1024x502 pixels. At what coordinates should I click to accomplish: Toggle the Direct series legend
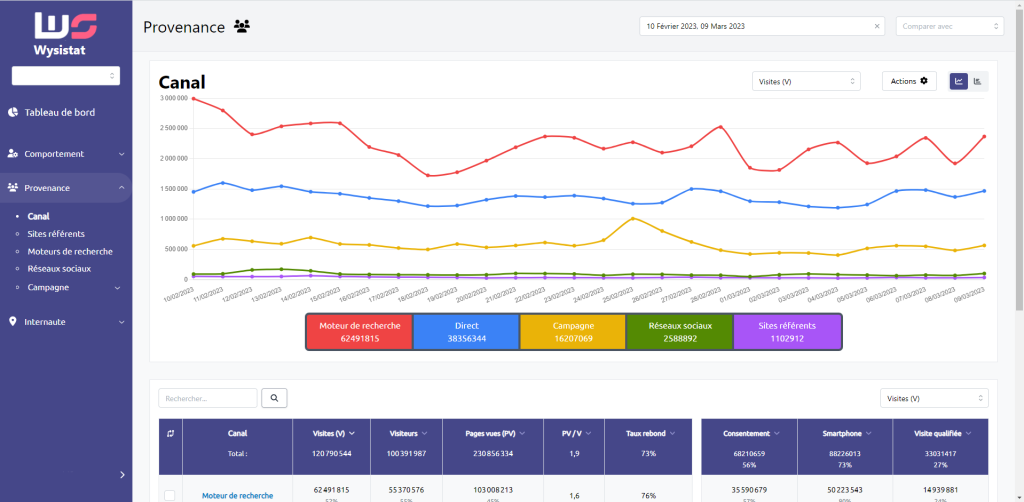(465, 332)
